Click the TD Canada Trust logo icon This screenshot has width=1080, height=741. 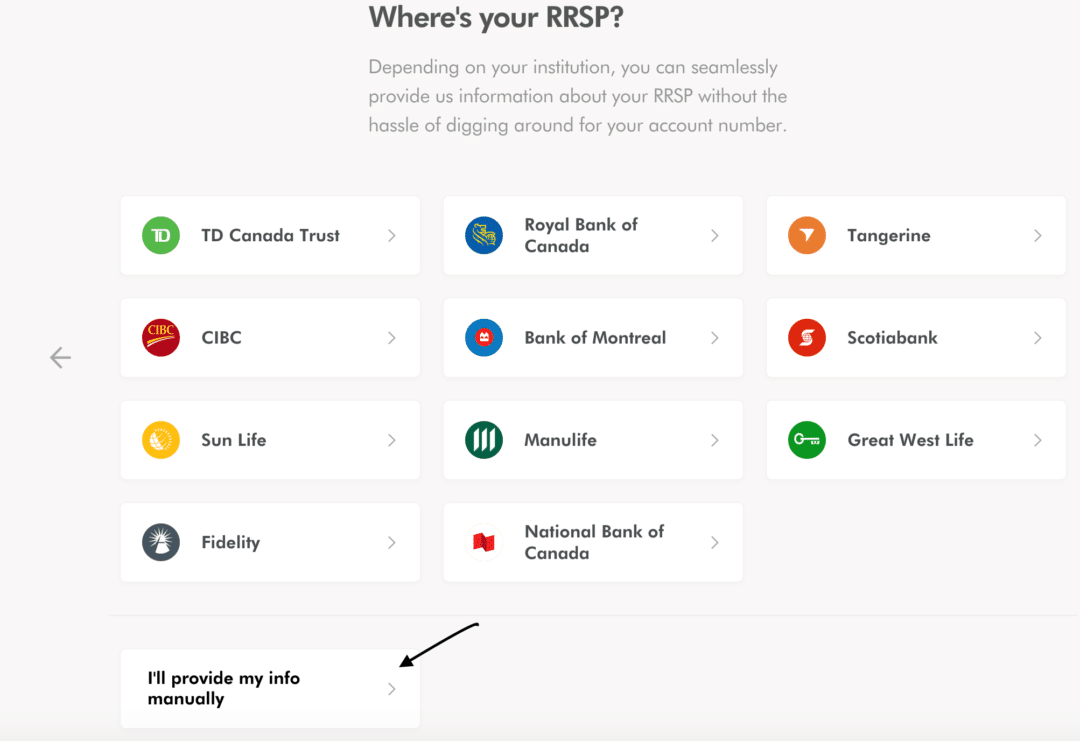click(x=161, y=235)
